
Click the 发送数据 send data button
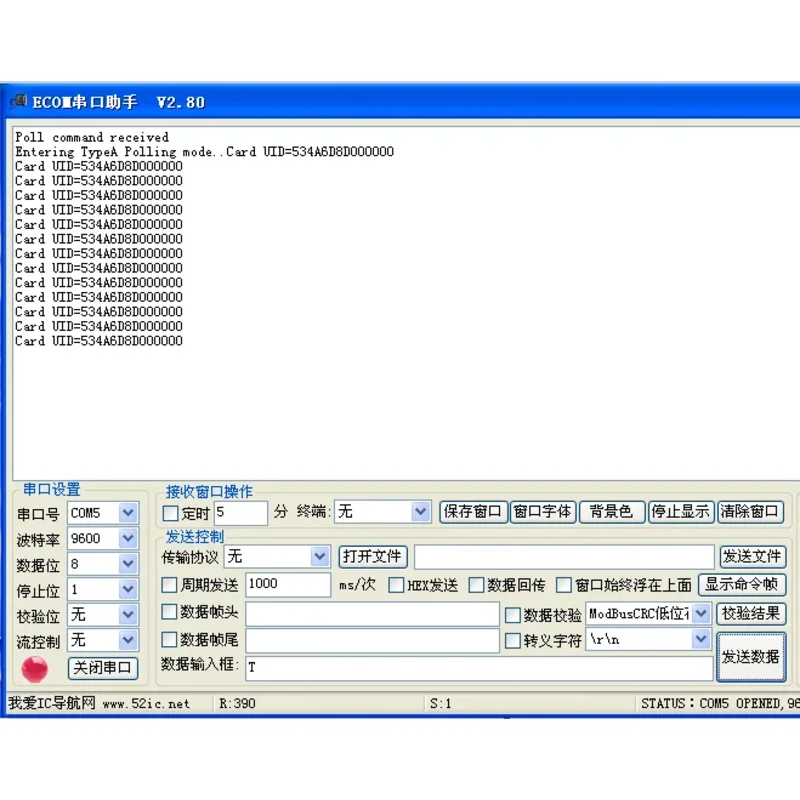751,657
